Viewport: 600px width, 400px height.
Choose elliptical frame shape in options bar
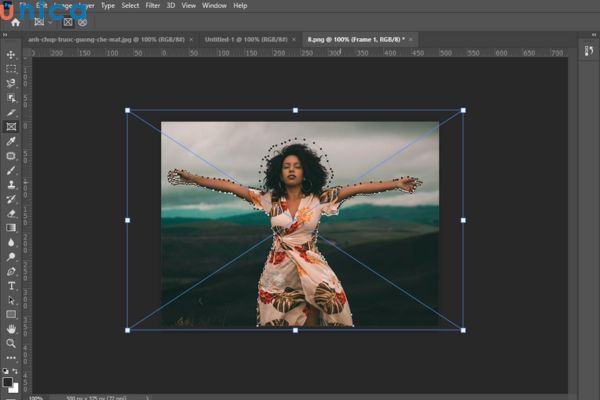[x=82, y=21]
